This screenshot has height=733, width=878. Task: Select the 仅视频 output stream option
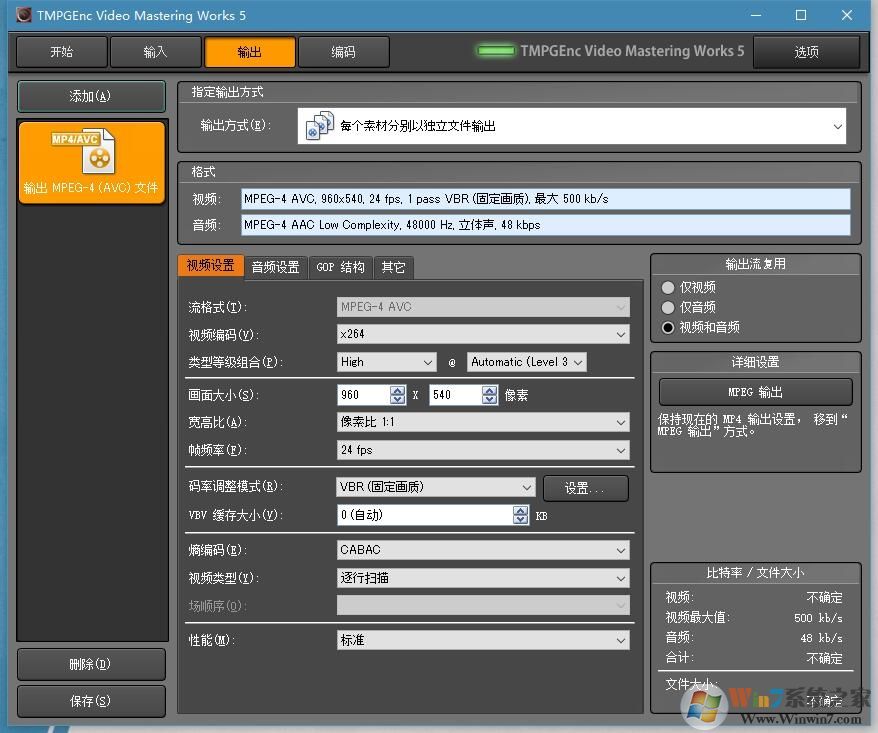pos(667,287)
